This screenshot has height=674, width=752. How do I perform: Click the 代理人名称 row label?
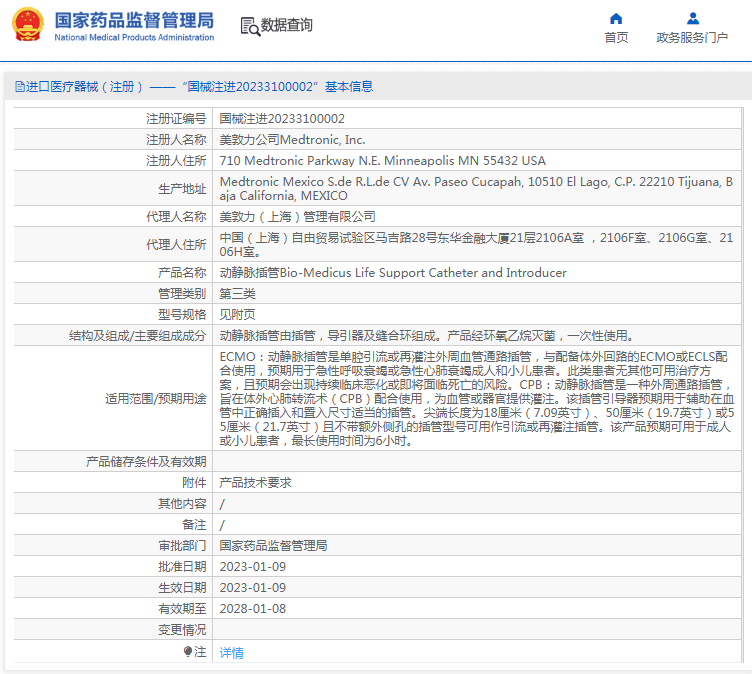[176, 217]
